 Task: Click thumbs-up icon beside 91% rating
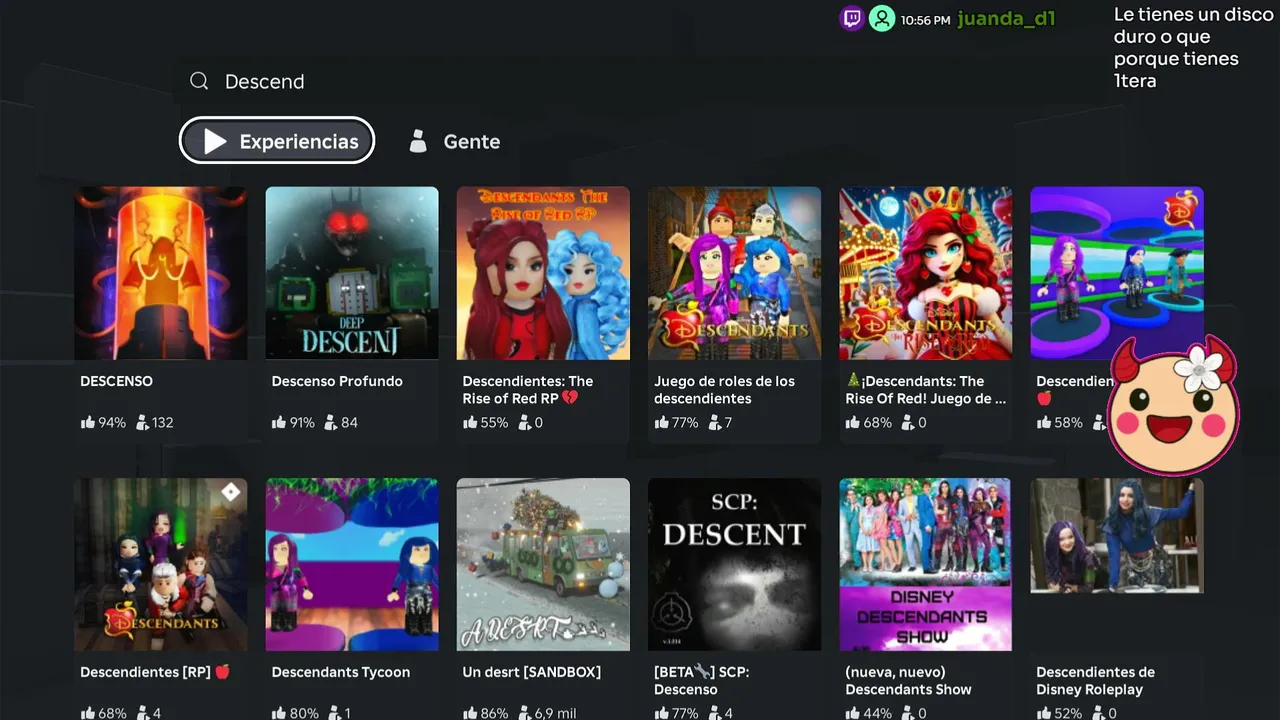pyautogui.click(x=279, y=422)
